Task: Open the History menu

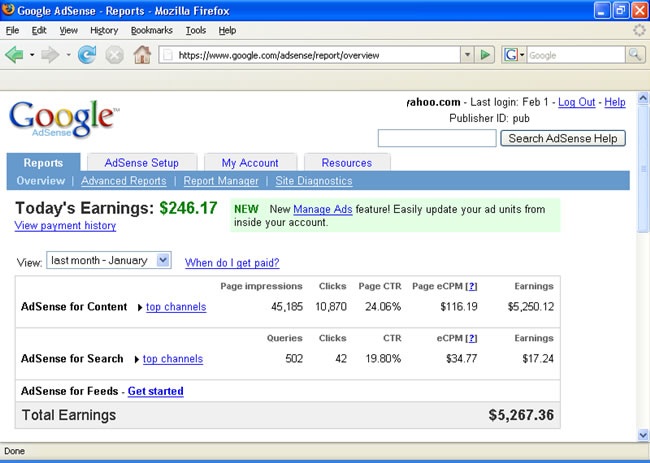Action: (104, 30)
